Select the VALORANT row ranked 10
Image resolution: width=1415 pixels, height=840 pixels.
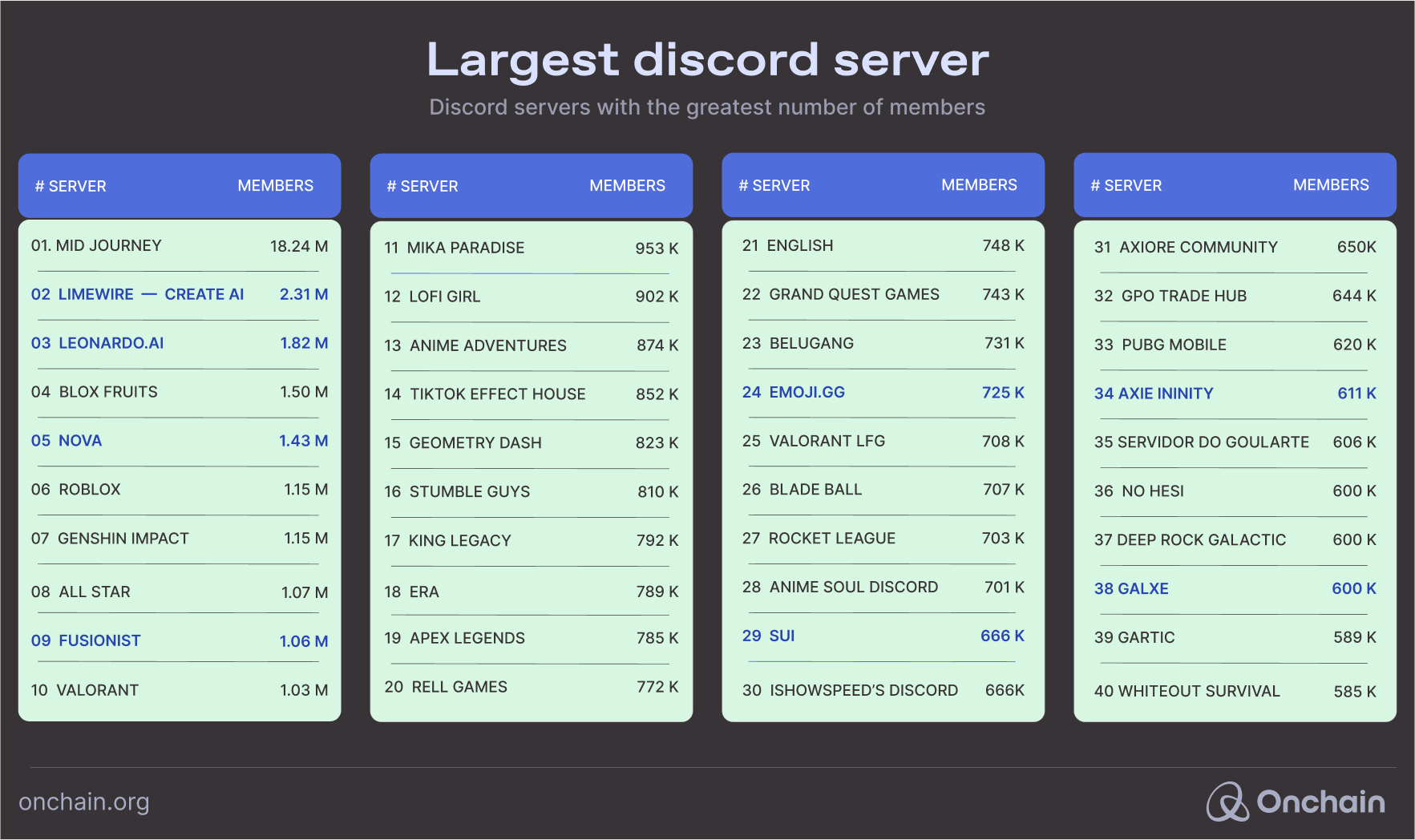click(x=180, y=690)
